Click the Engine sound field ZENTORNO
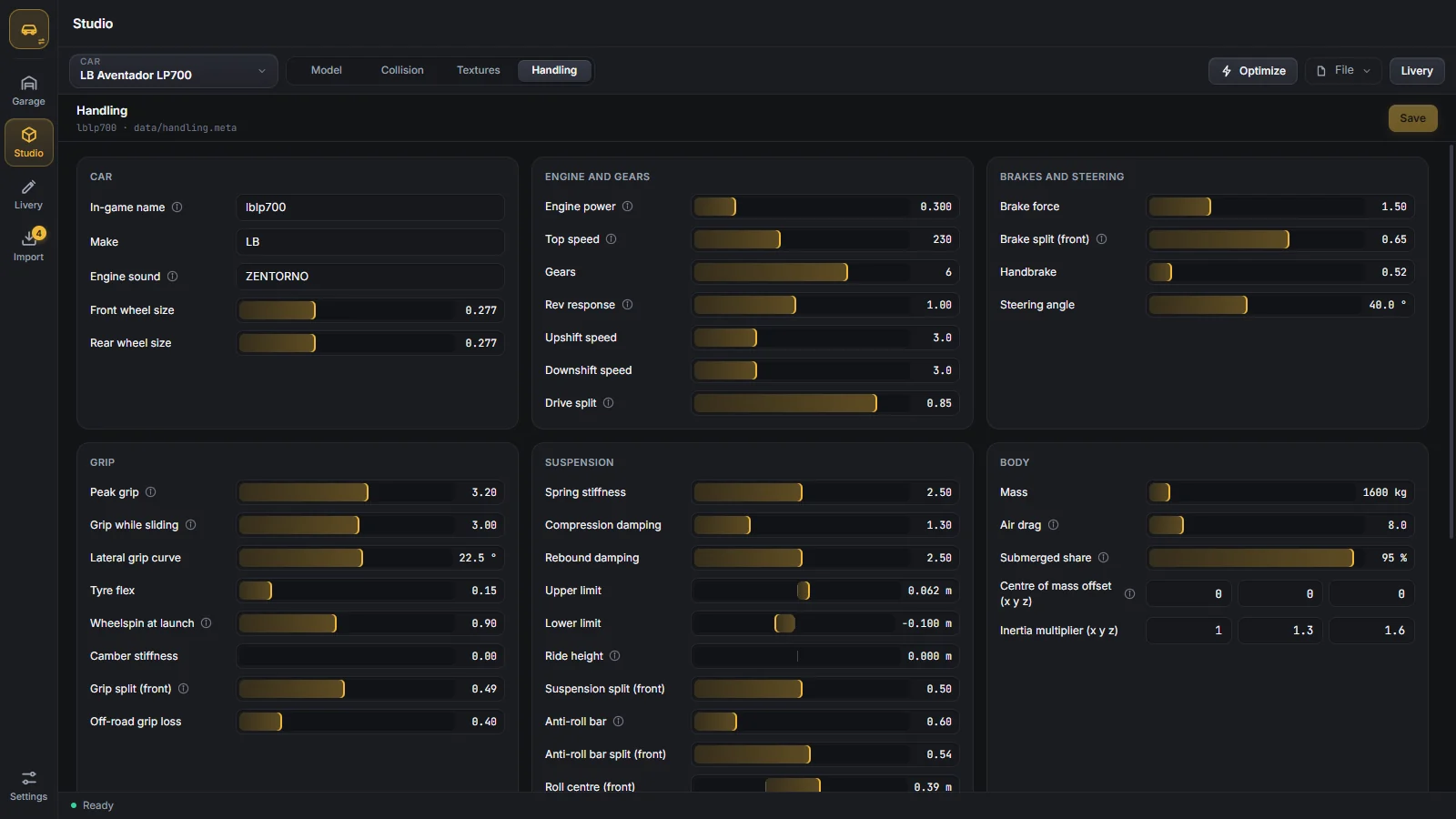1456x819 pixels. pos(370,277)
